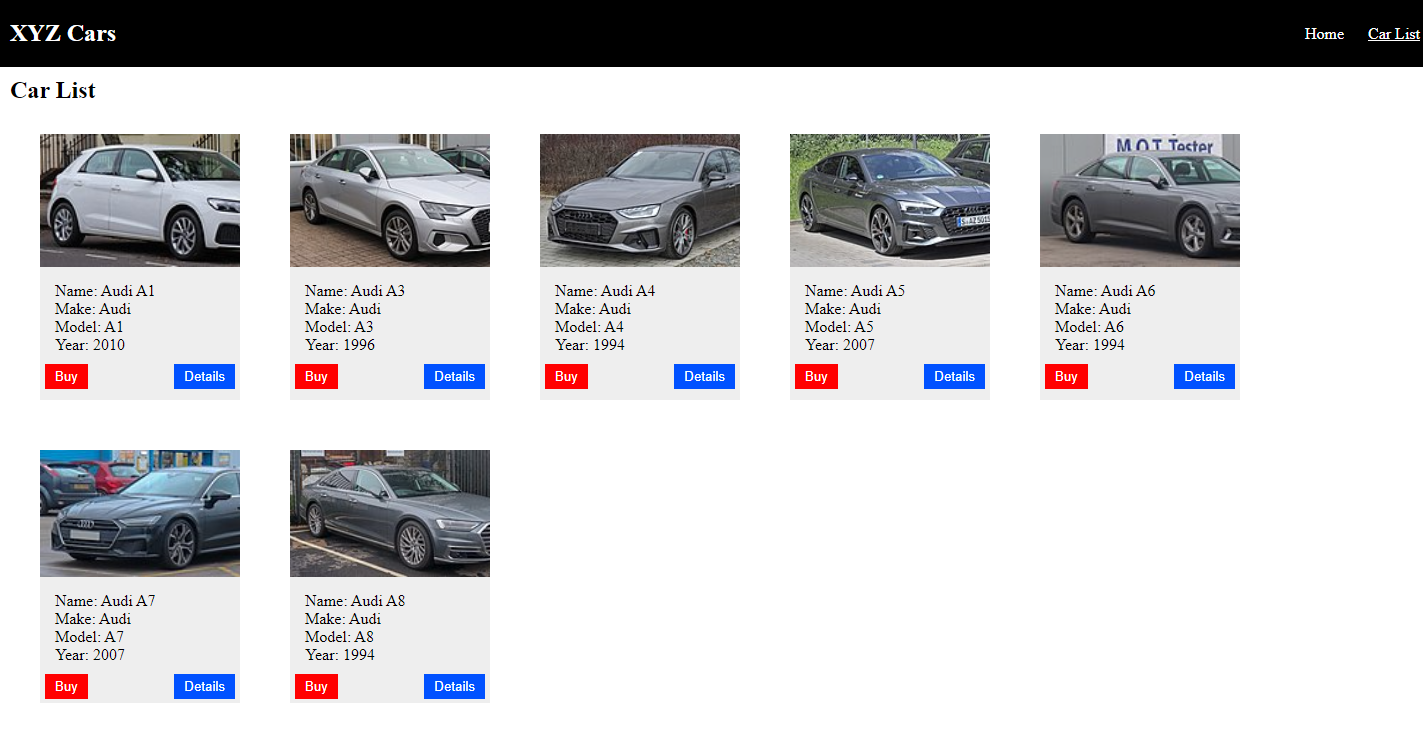This screenshot has height=733, width=1423.
Task: Buy the Audi A7
Action: [66, 686]
